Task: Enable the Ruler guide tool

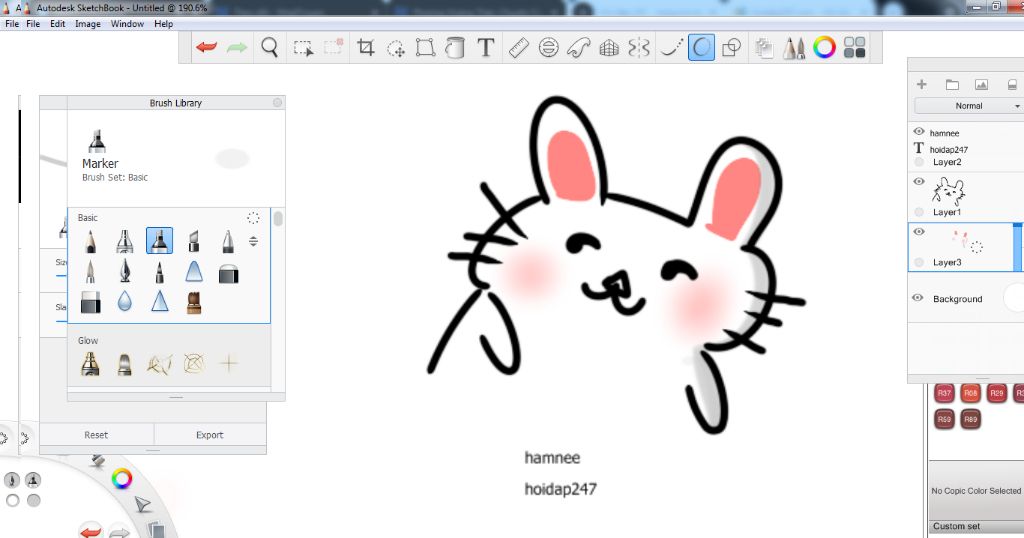Action: click(x=519, y=48)
